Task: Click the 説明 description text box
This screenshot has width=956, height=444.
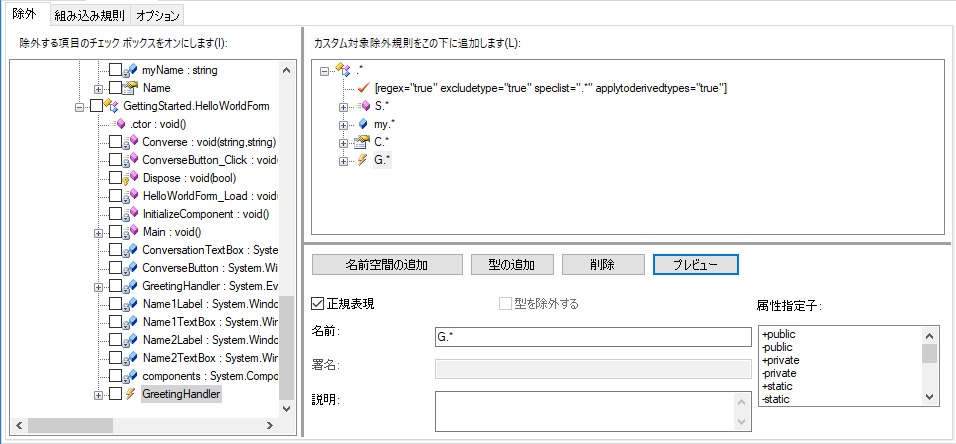Action: click(585, 412)
